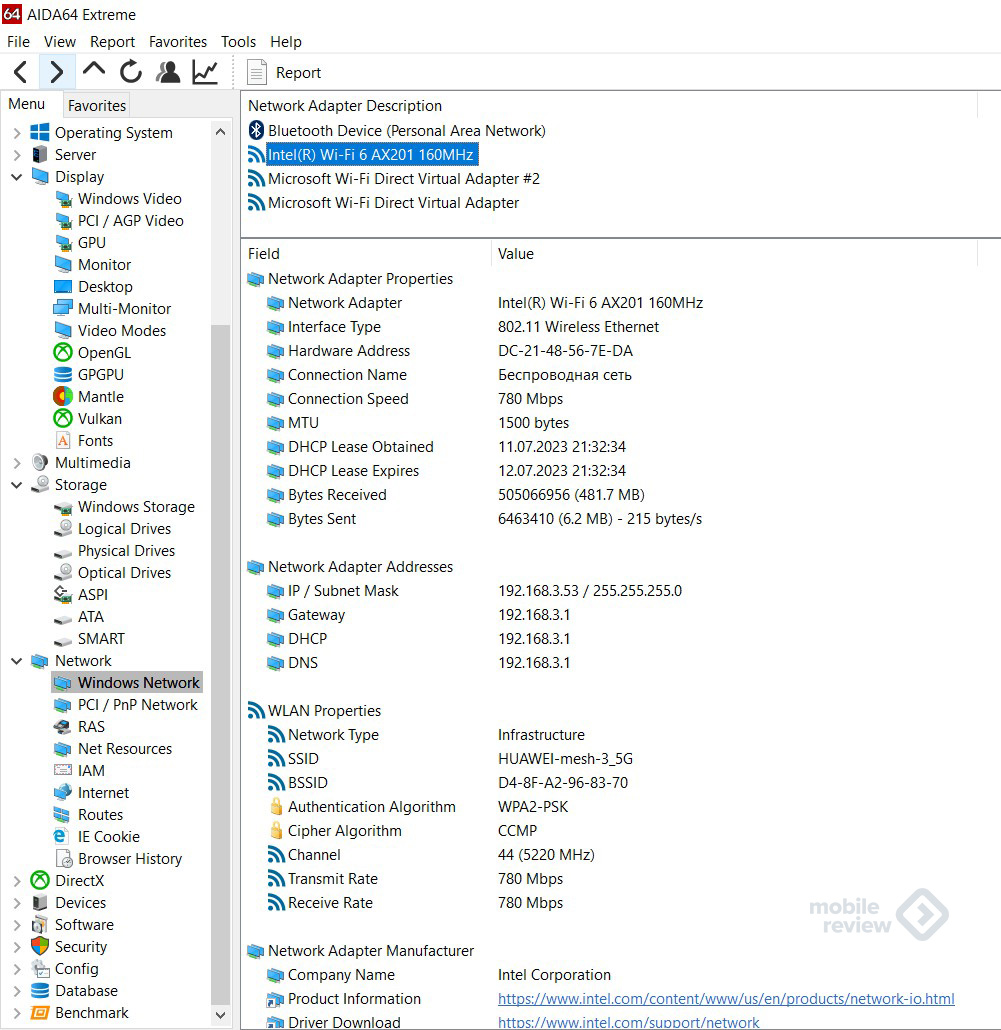The image size is (1001, 1030).
Task: Click the Vulkan icon in the tree
Action: (x=63, y=418)
